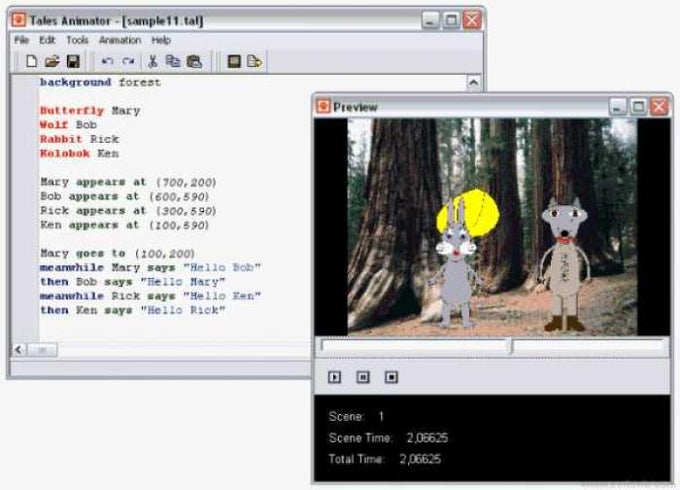
Task: Close the Tales Animator window
Action: 472,20
